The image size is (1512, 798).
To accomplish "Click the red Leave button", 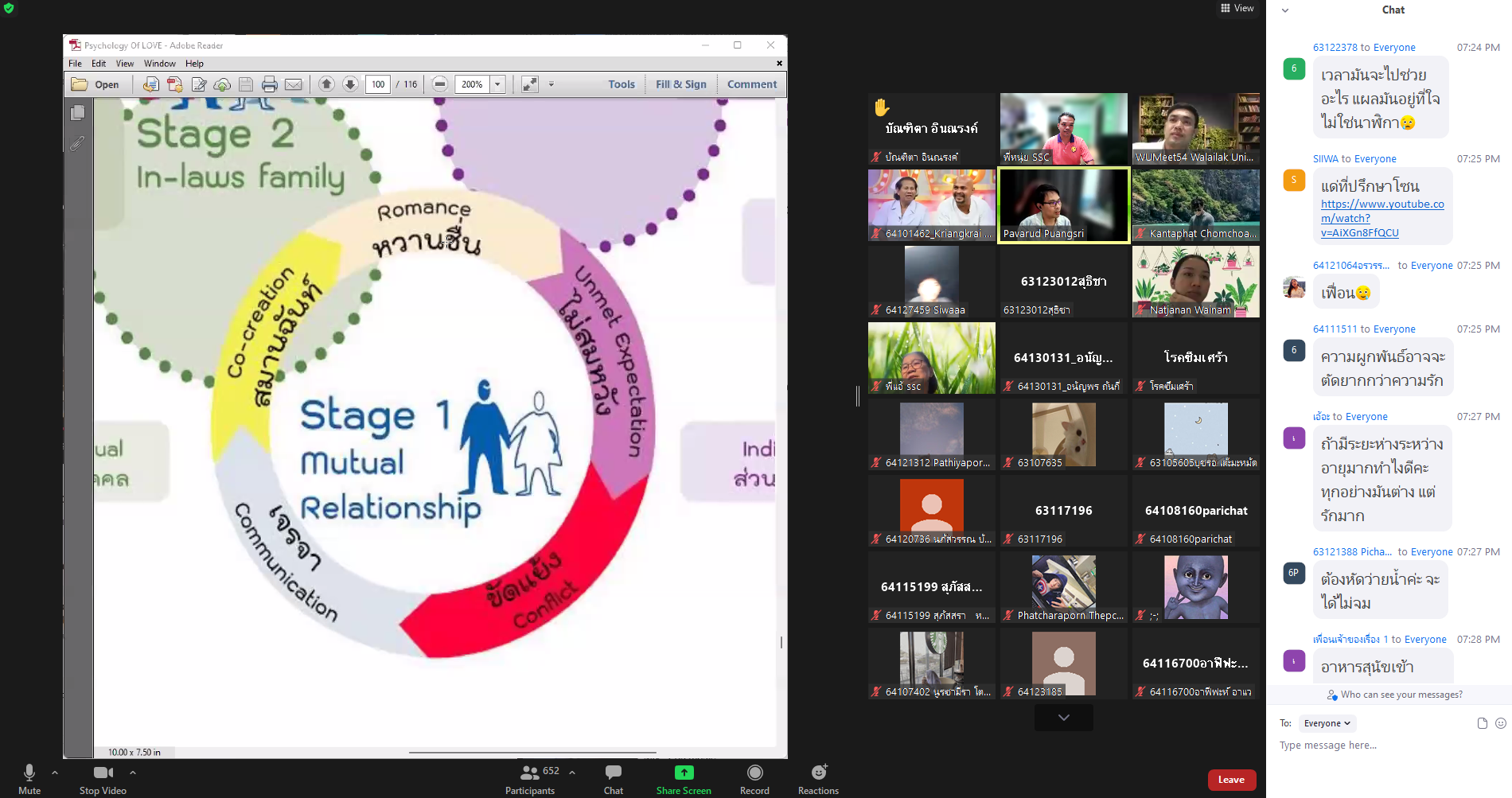I will click(1231, 780).
